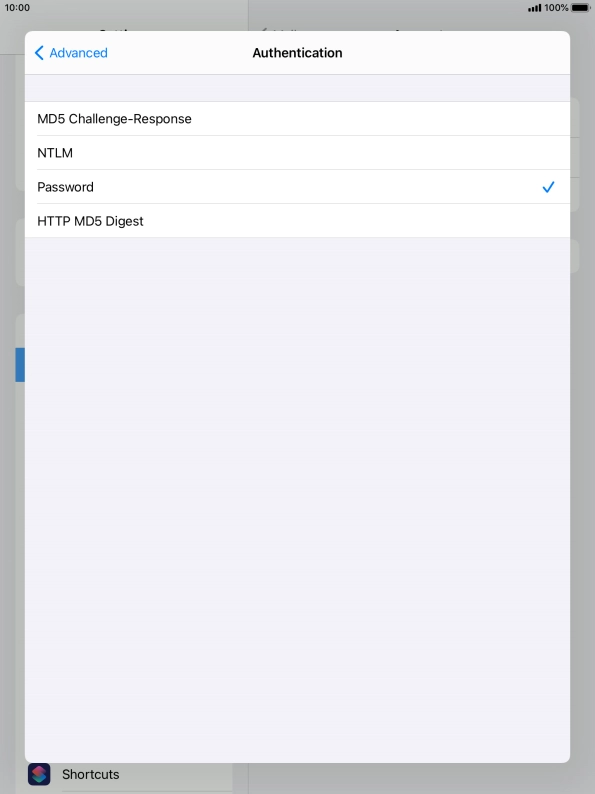The width and height of the screenshot is (595, 794).
Task: Choose the NTLM authentication option
Action: [x=297, y=152]
